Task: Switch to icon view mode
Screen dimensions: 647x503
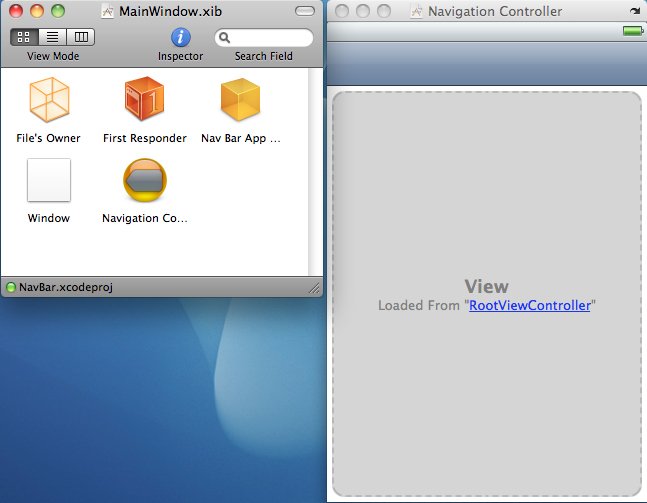Action: (x=24, y=37)
